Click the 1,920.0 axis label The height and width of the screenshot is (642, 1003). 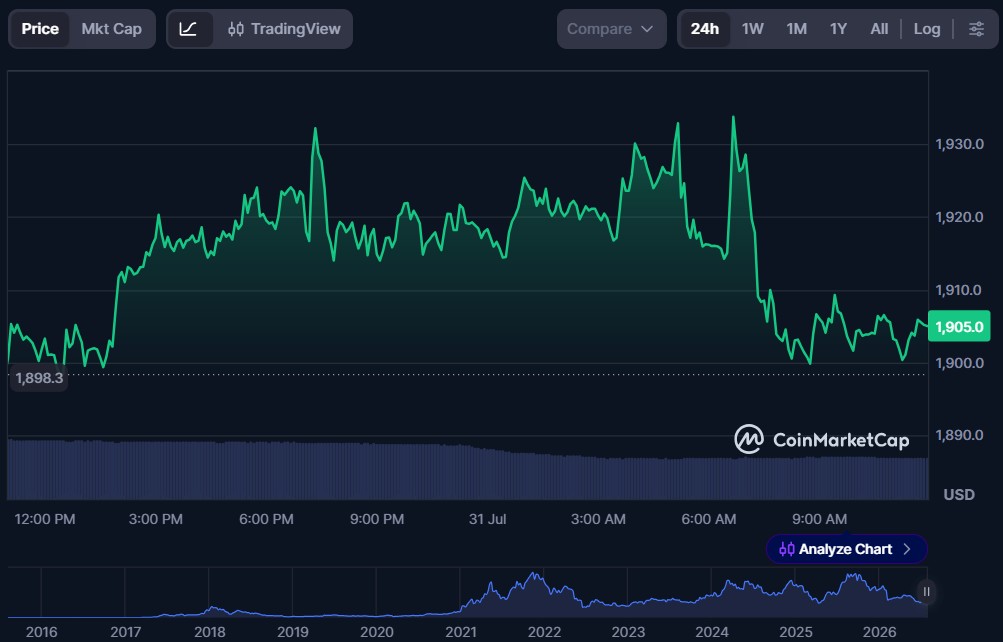959,217
